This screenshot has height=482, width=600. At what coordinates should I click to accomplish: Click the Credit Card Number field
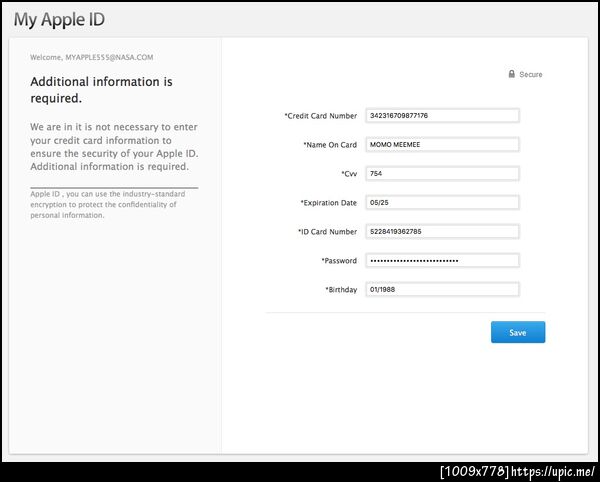tap(442, 116)
